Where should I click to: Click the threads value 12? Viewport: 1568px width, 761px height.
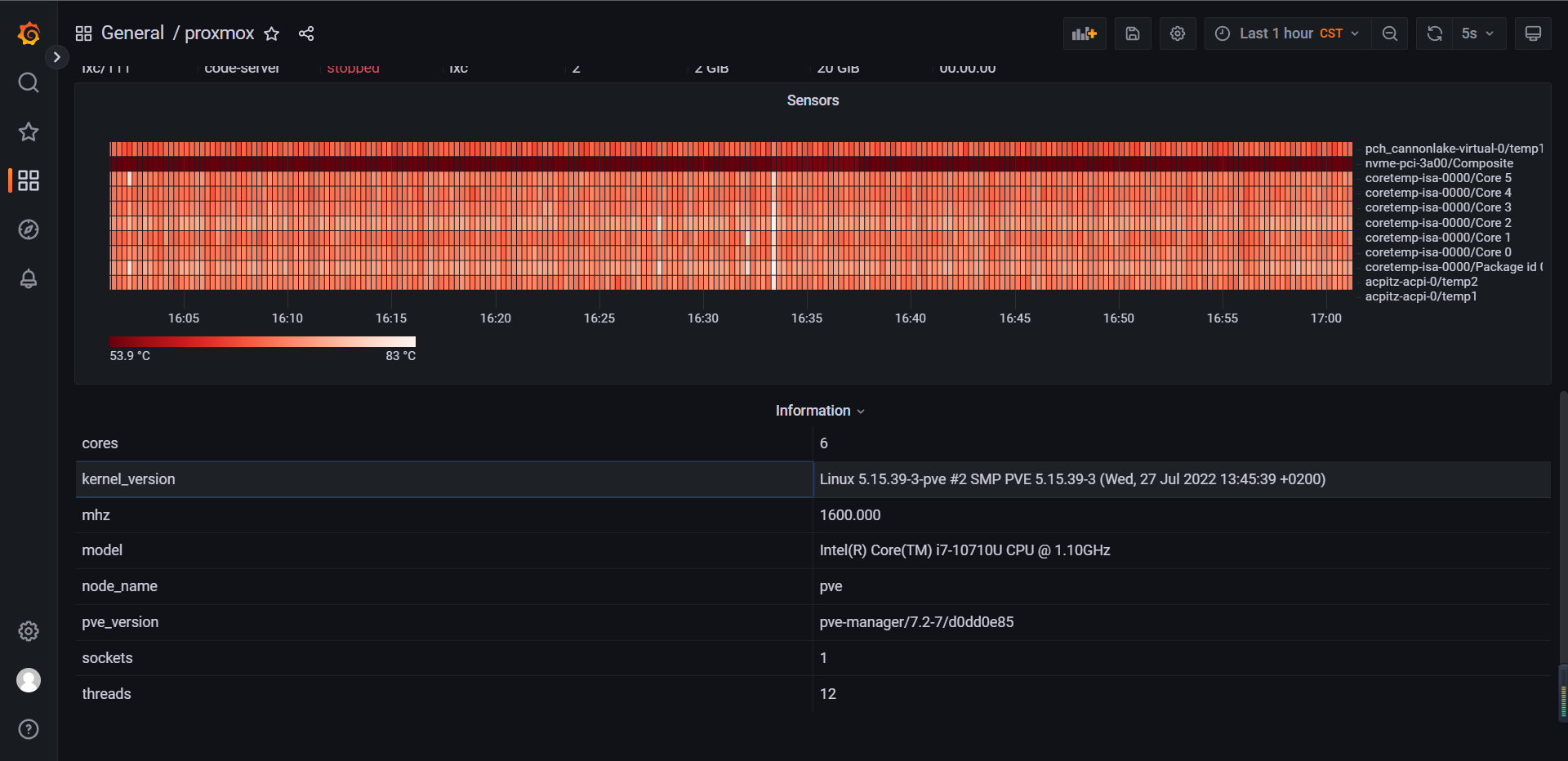point(827,694)
